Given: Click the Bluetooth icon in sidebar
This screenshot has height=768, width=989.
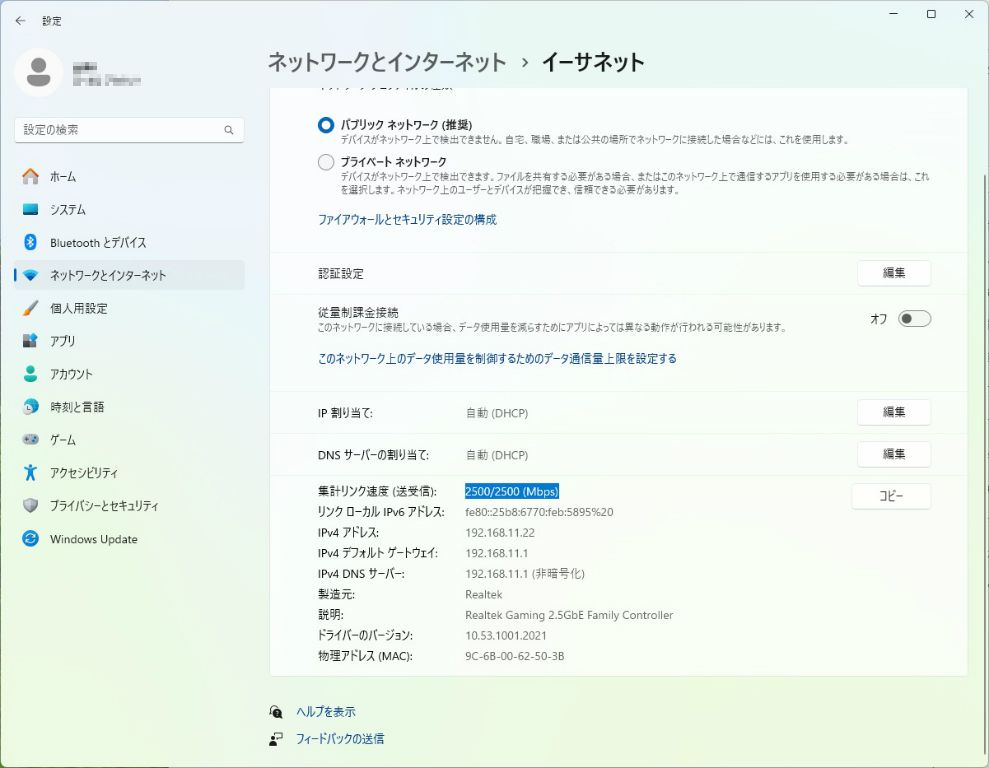Looking at the screenshot, I should [30, 242].
